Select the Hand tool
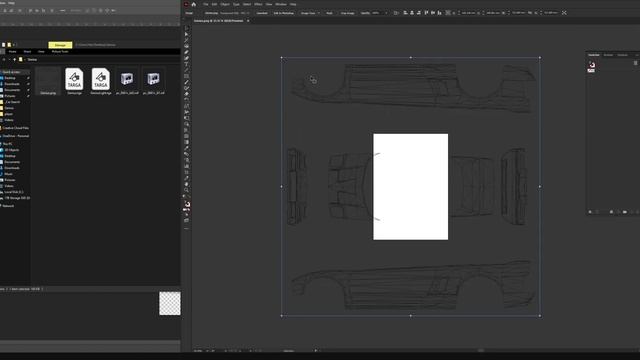The height and width of the screenshot is (360, 640). [187, 184]
